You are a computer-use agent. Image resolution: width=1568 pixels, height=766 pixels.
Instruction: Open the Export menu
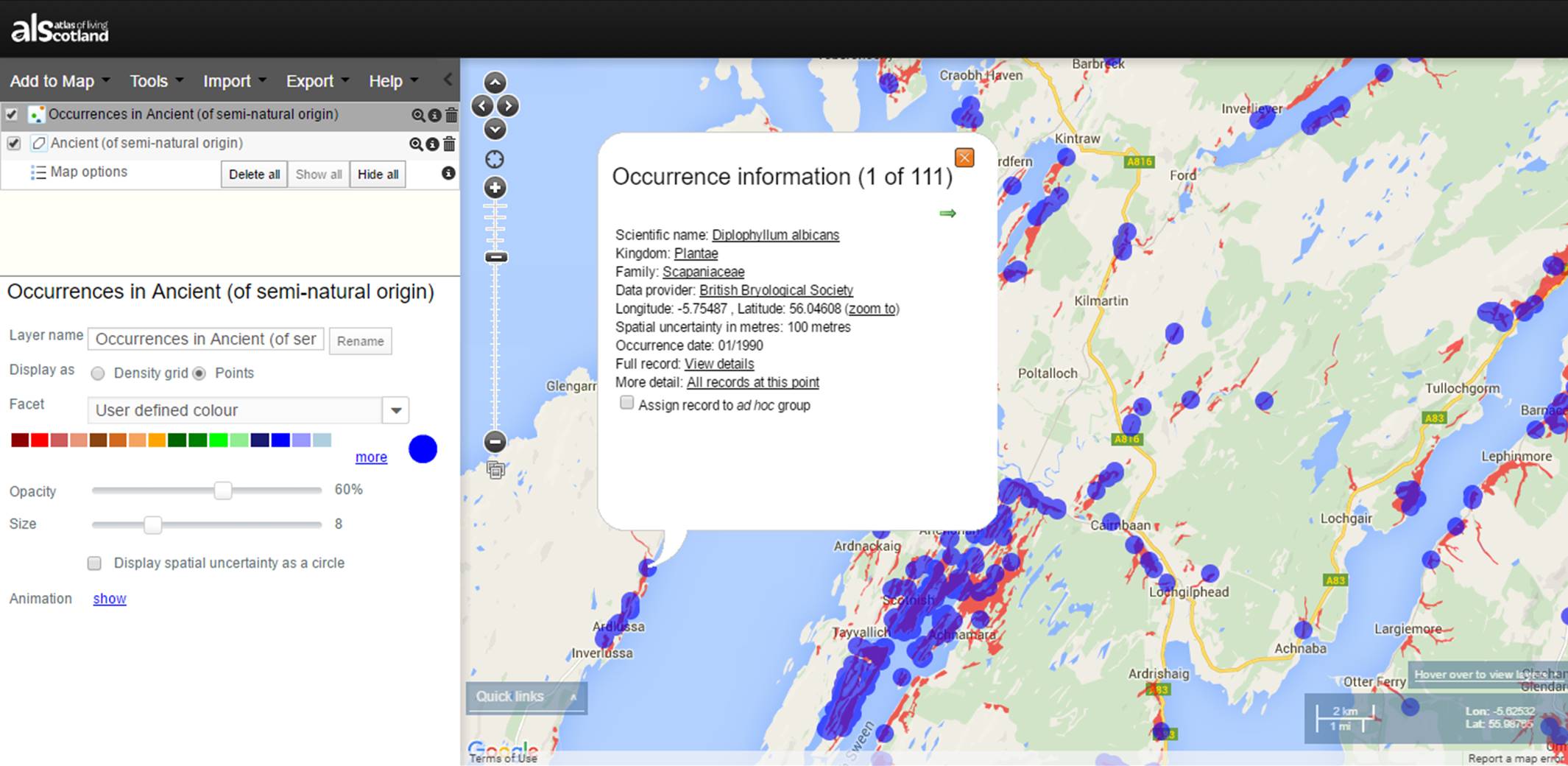pyautogui.click(x=310, y=81)
